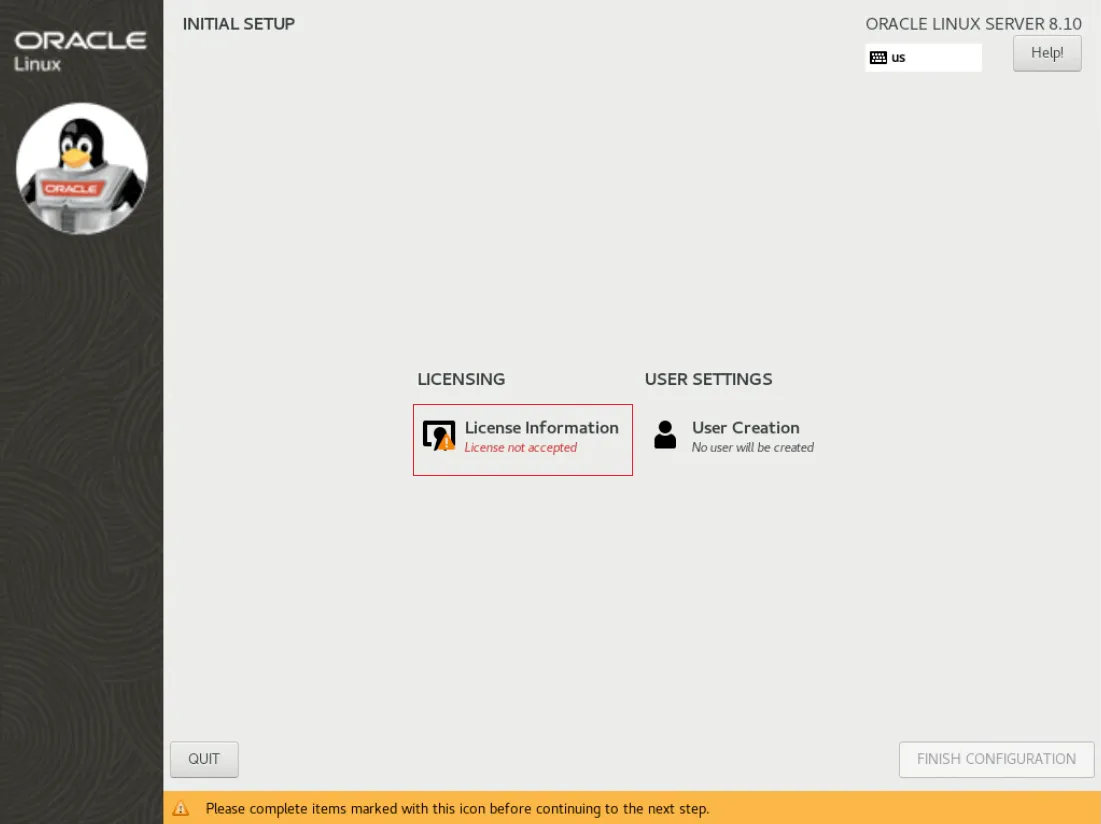Click the warning triangle on License Information
Image resolution: width=1101 pixels, height=824 pixels.
pos(447,443)
